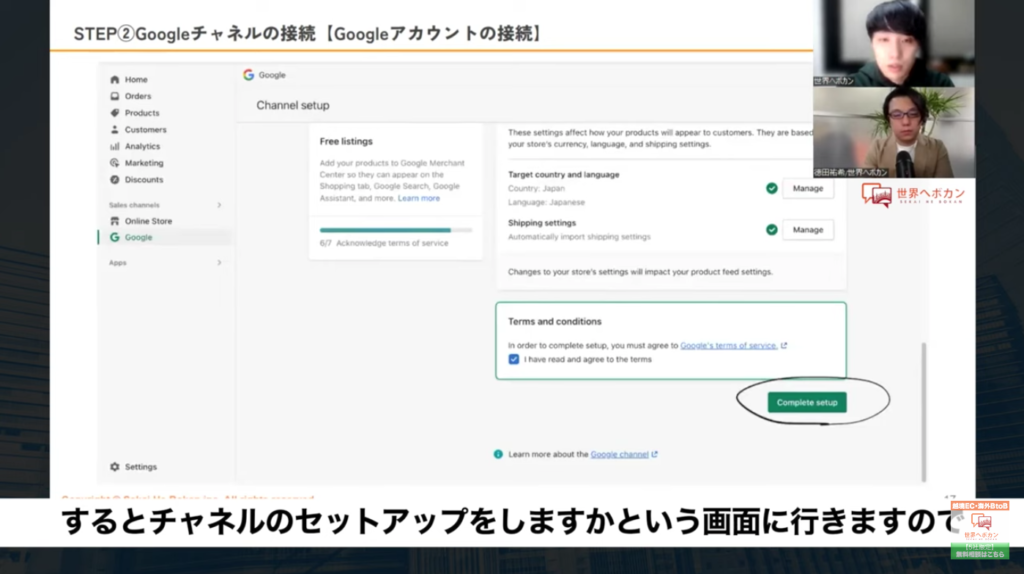Click the top presenter webcam thumbnail
Screen dimensions: 1024x574
click(893, 43)
